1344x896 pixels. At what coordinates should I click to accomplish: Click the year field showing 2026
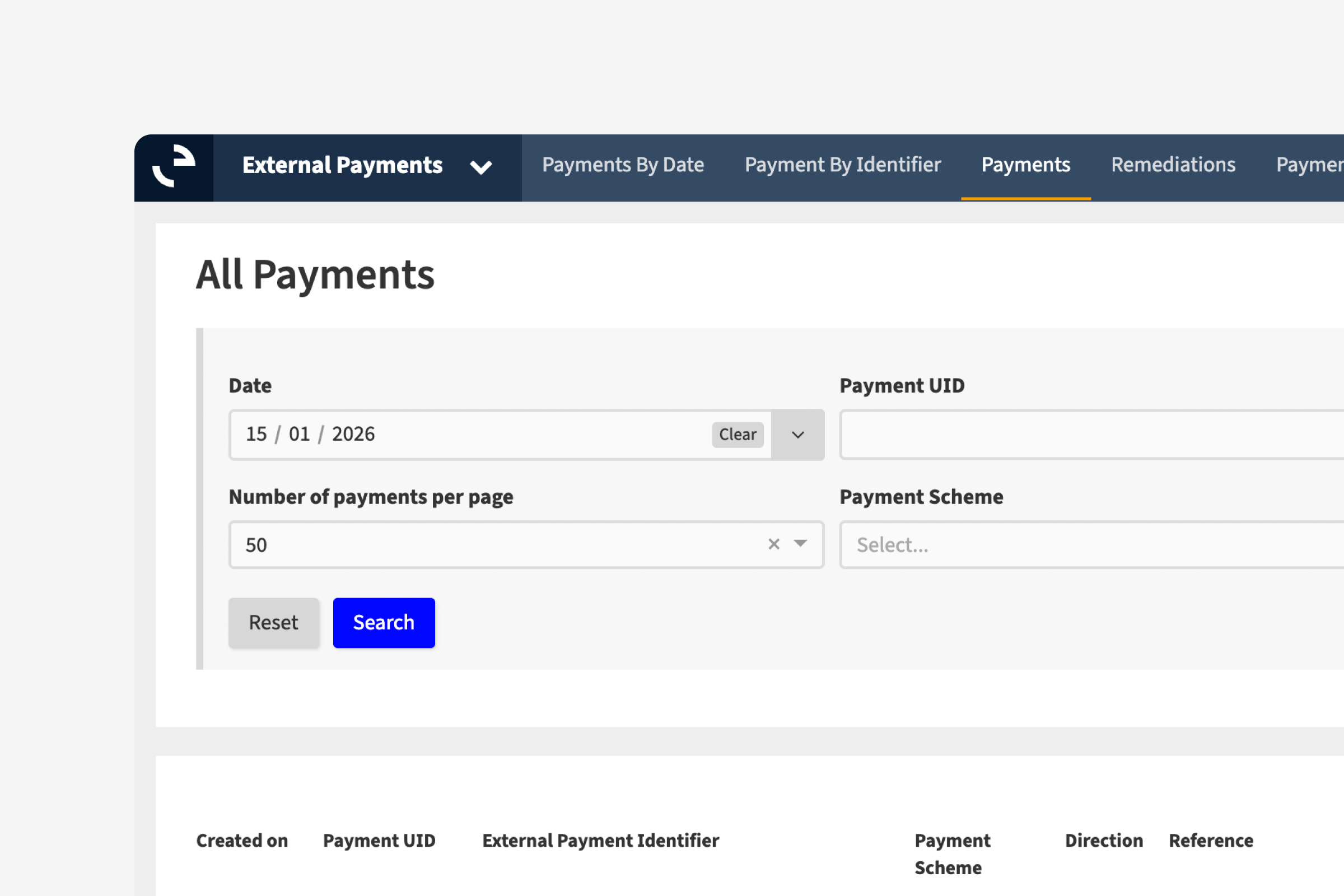tap(353, 435)
